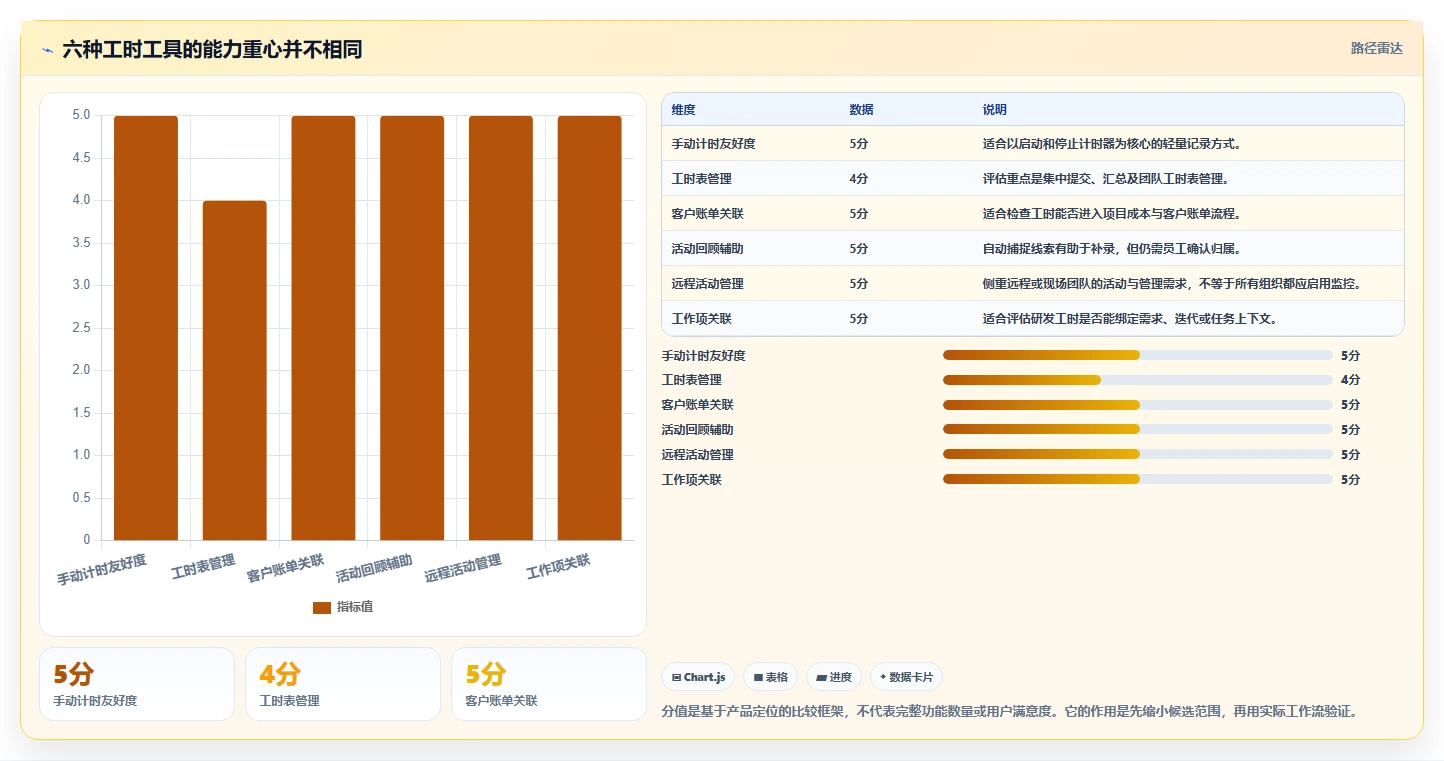Select the 表格 chip
Screen dimensions: 1444x761
click(x=770, y=677)
